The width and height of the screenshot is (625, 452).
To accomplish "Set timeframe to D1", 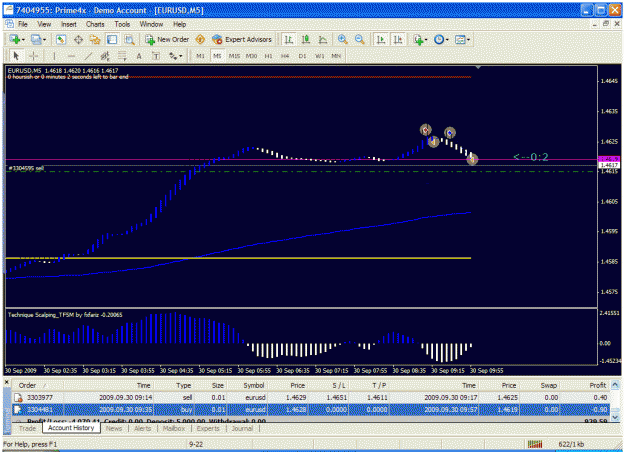I will (x=302, y=56).
